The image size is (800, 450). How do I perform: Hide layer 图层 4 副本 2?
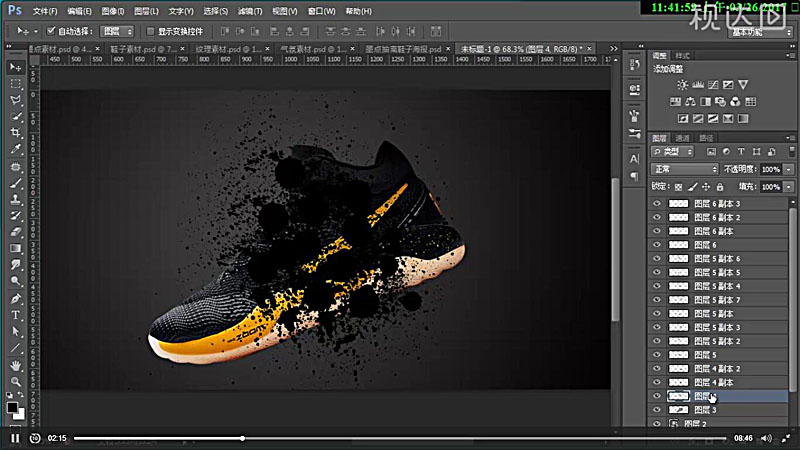click(x=657, y=368)
